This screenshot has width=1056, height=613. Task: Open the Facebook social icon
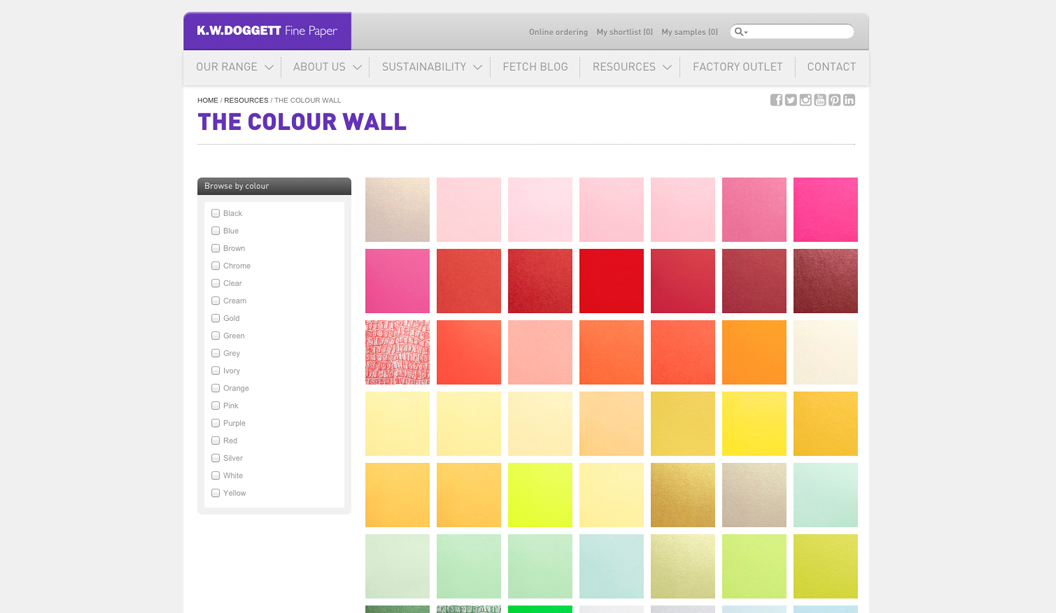click(776, 100)
